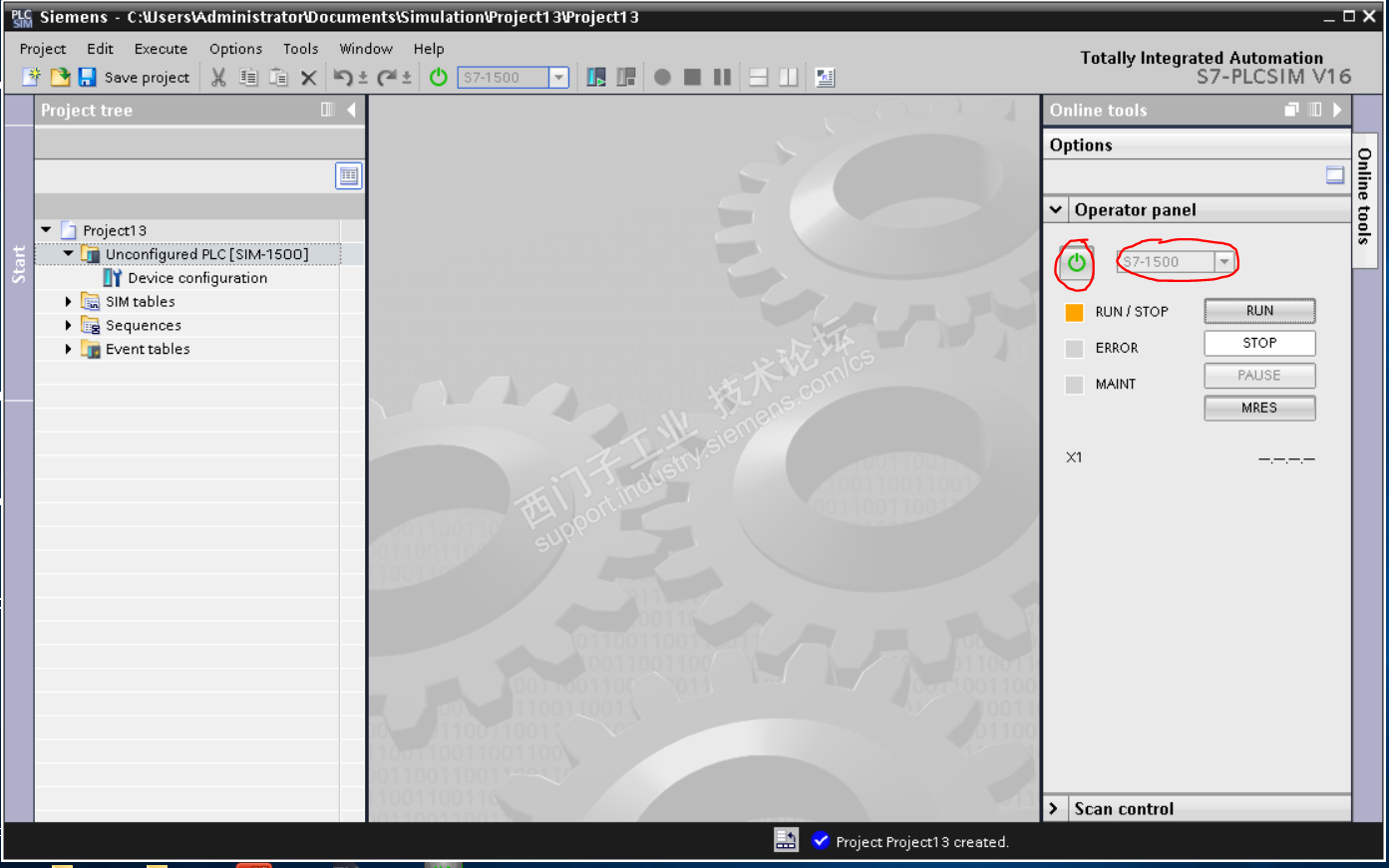Click the small window icon under Options section

[x=1335, y=175]
